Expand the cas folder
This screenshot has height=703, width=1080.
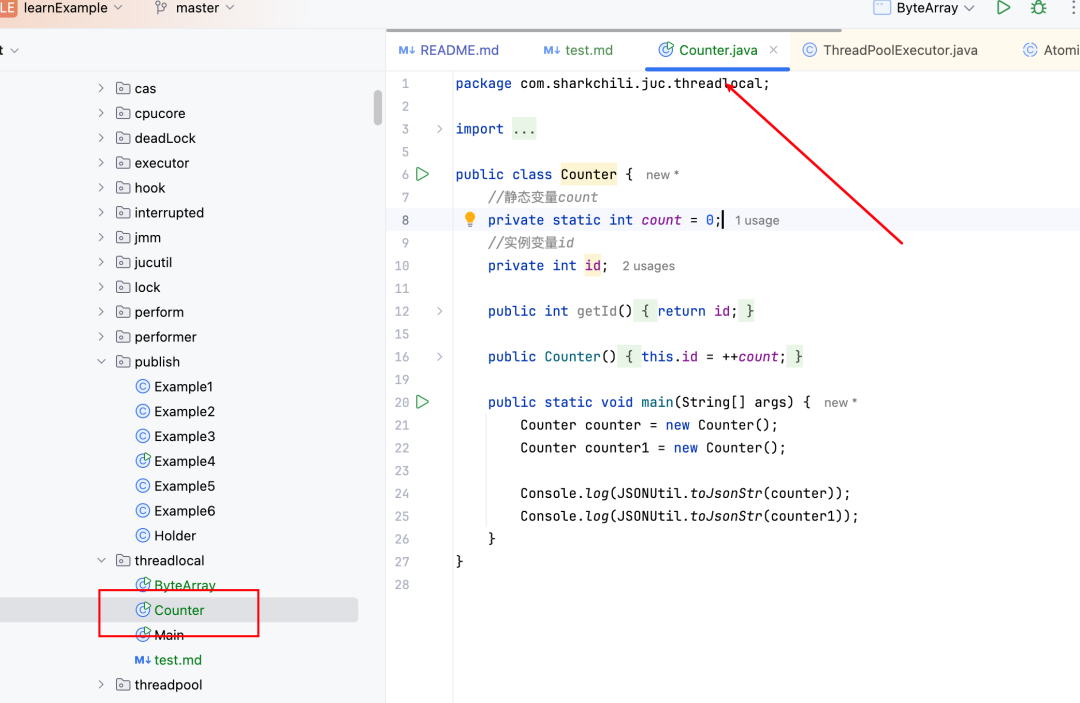tap(101, 88)
